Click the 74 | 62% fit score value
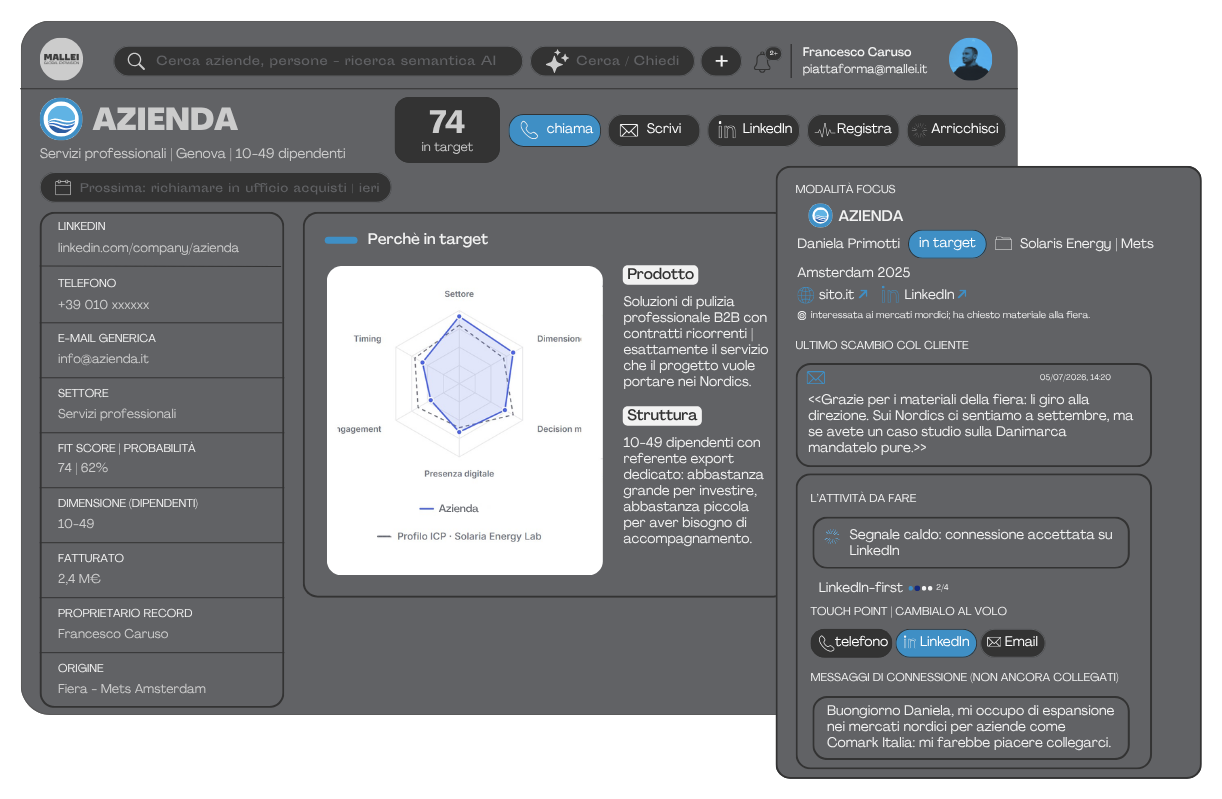 (83, 468)
